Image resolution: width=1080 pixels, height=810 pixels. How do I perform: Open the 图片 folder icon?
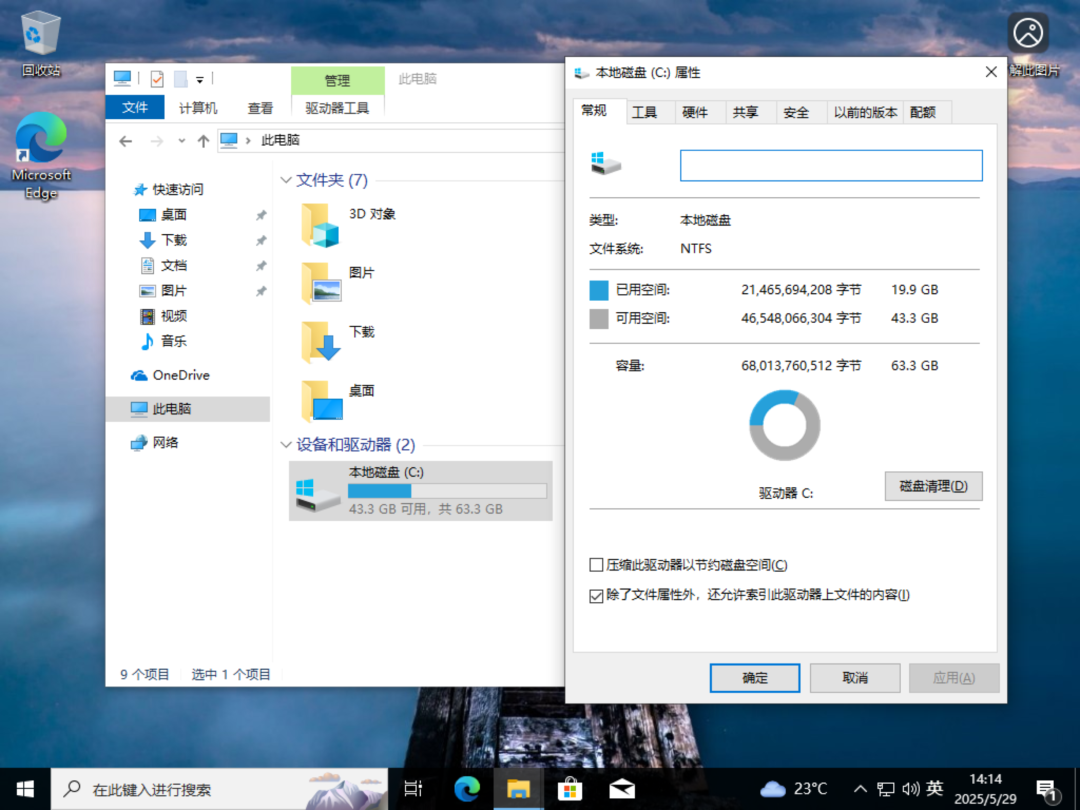(321, 283)
